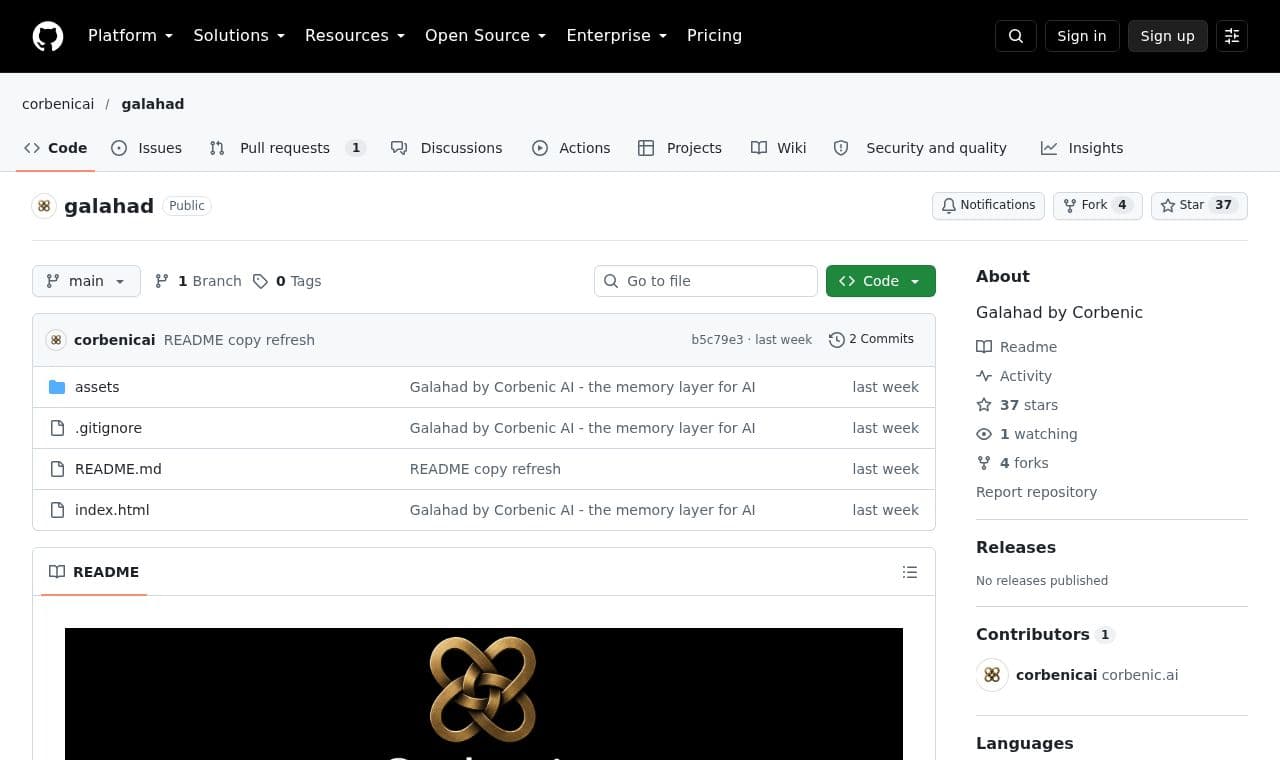The width and height of the screenshot is (1280, 760).
Task: Expand the Platform menu
Action: 131,36
